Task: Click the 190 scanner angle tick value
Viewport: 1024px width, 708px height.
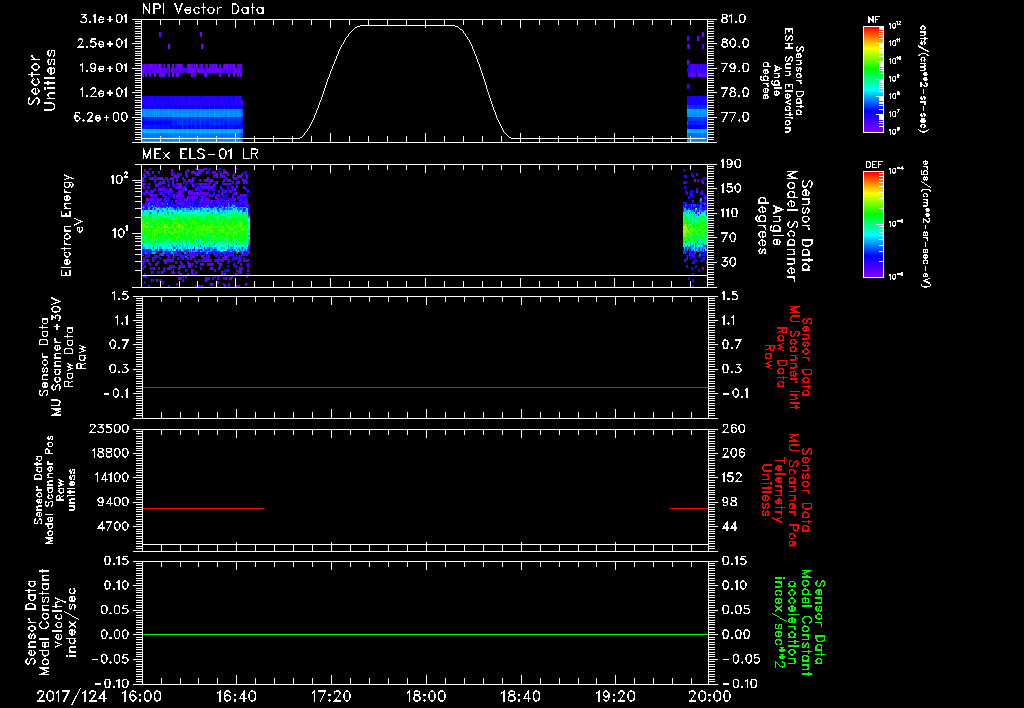Action: click(x=731, y=164)
